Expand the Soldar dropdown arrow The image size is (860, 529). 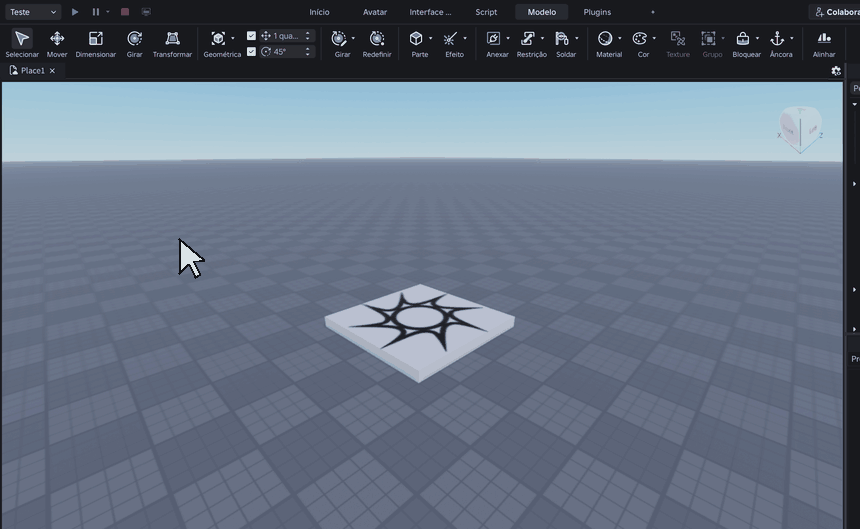point(576,38)
